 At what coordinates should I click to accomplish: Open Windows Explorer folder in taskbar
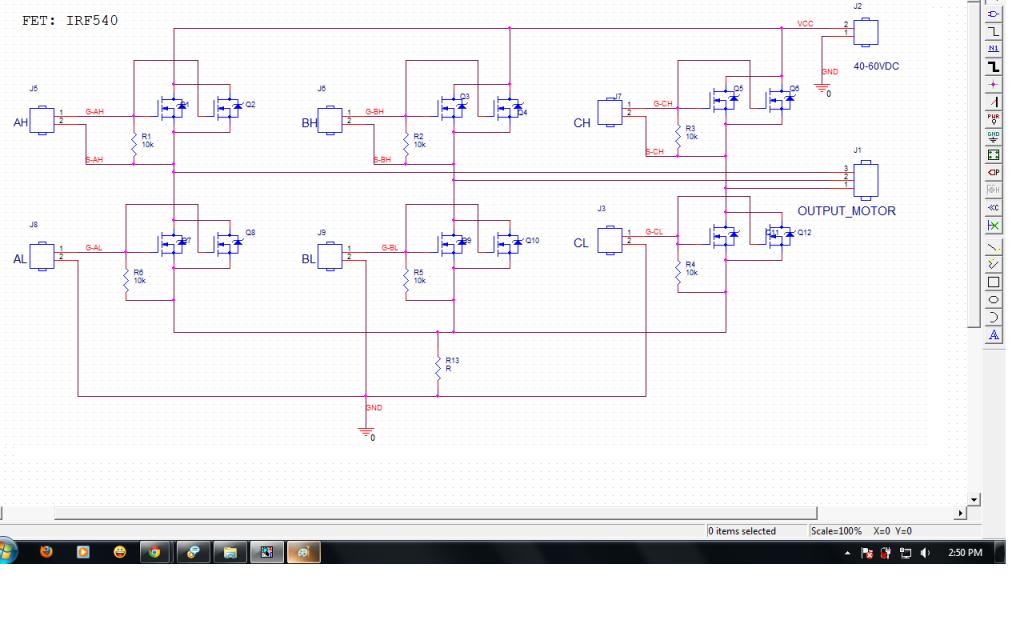pos(230,552)
